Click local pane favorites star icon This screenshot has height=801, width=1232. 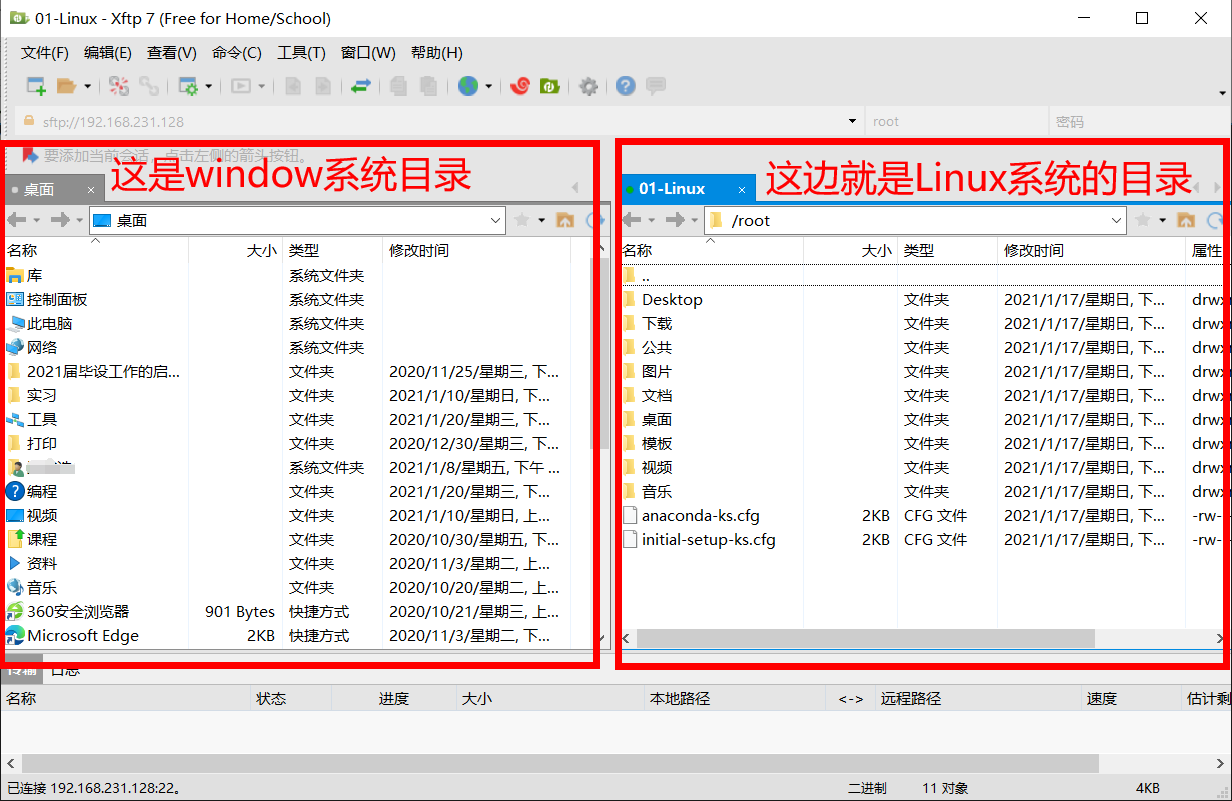522,220
